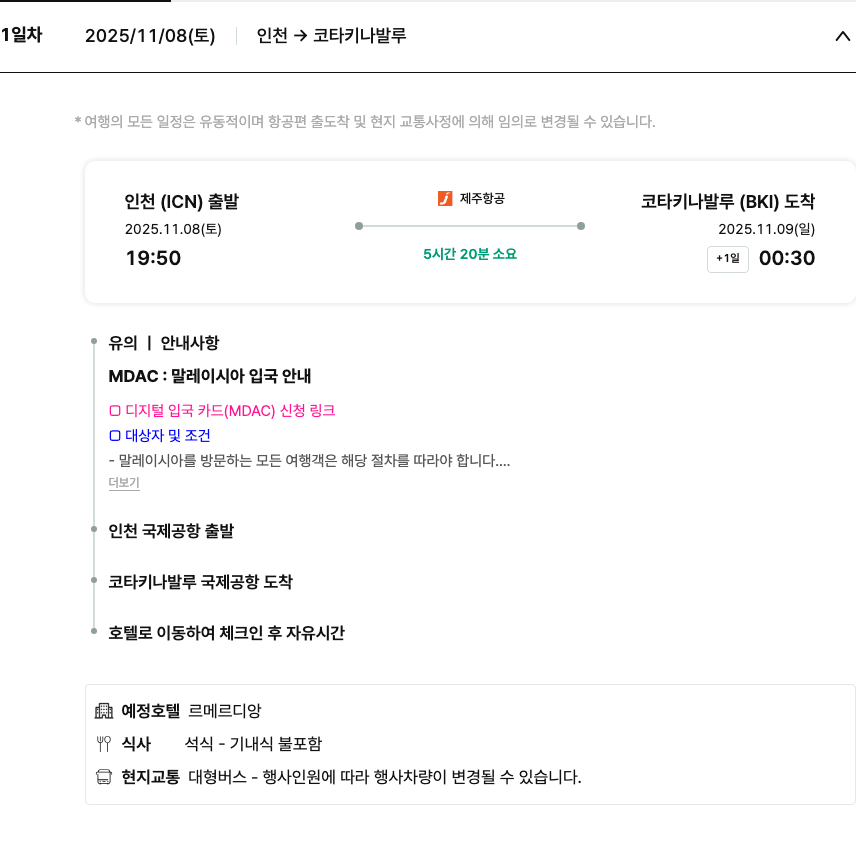
Task: Click the +1일 arrival badge
Action: pyautogui.click(x=727, y=259)
